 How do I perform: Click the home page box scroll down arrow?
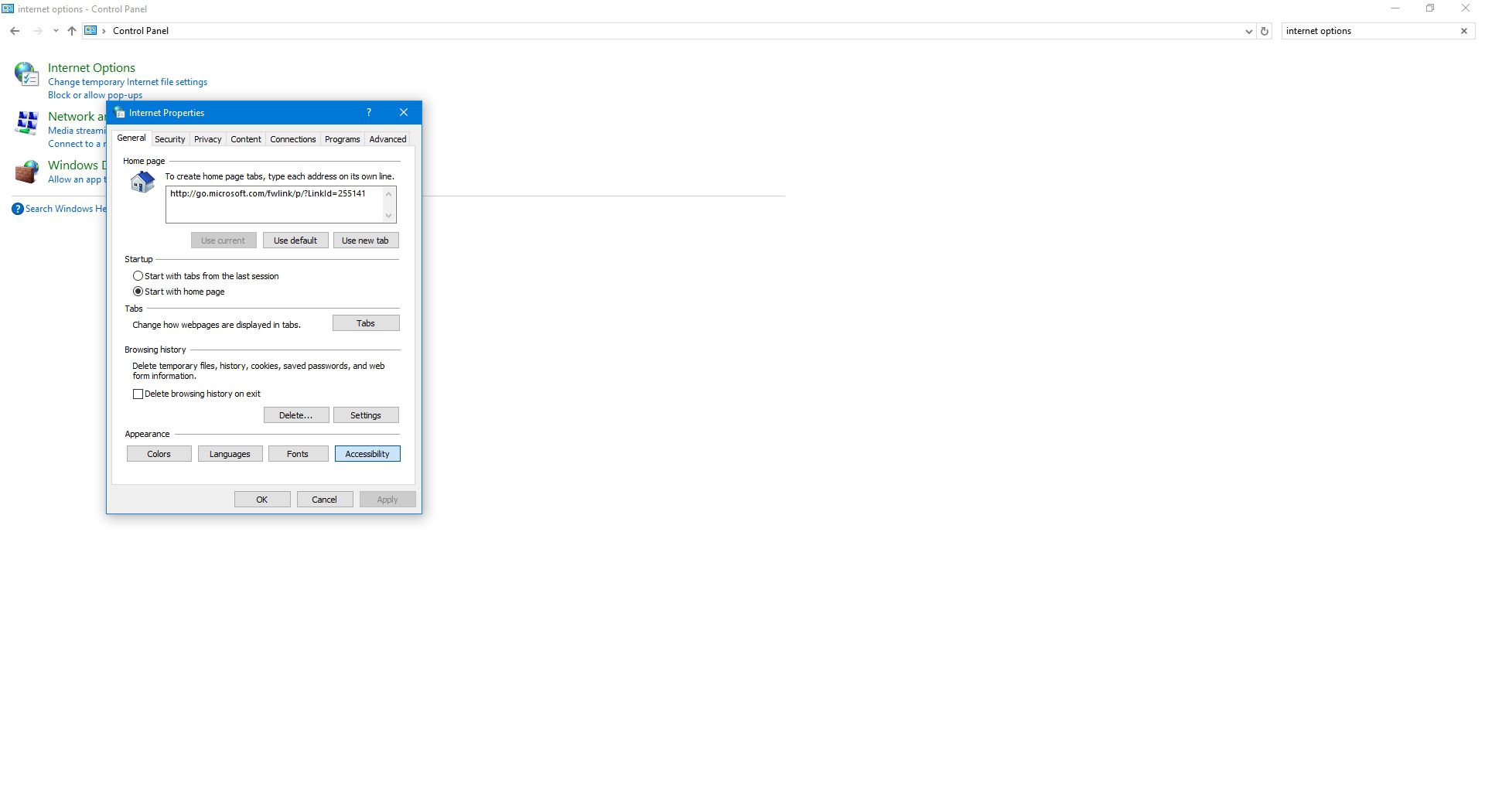[389, 215]
